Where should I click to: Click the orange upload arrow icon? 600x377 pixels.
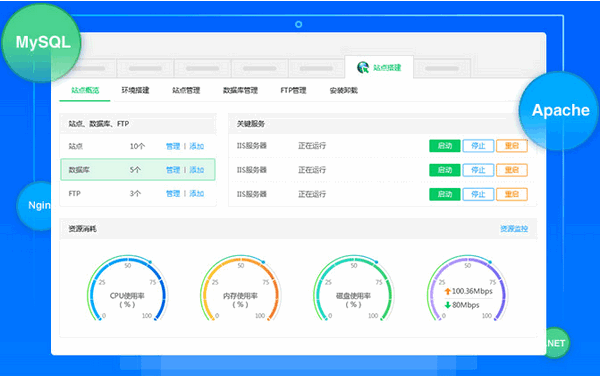click(x=447, y=292)
